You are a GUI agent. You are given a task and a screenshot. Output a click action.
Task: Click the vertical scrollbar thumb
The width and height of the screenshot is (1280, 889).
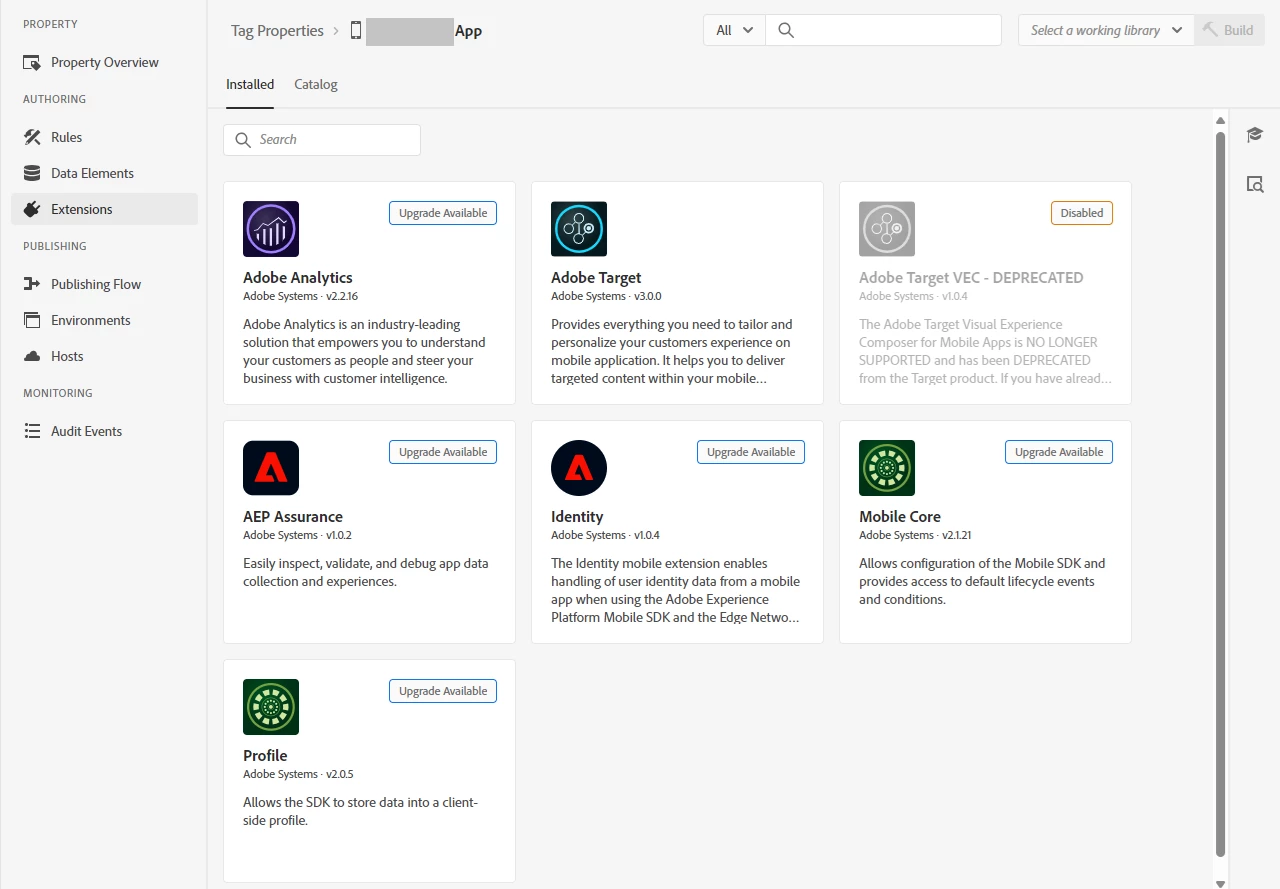point(1220,494)
